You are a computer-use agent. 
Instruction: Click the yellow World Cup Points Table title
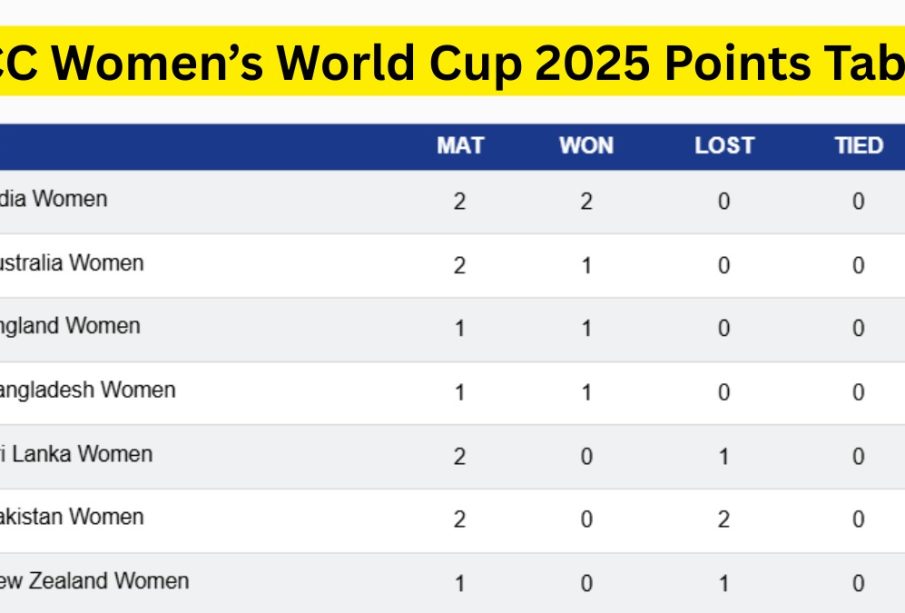452,62
